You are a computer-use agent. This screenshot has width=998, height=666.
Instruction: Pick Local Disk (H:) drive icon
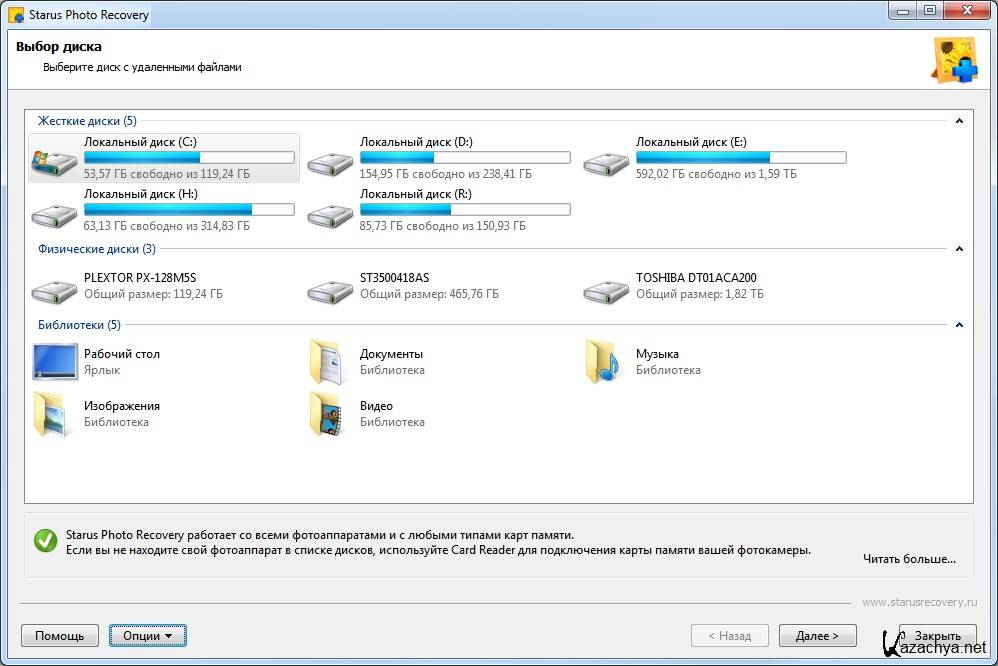pos(55,212)
